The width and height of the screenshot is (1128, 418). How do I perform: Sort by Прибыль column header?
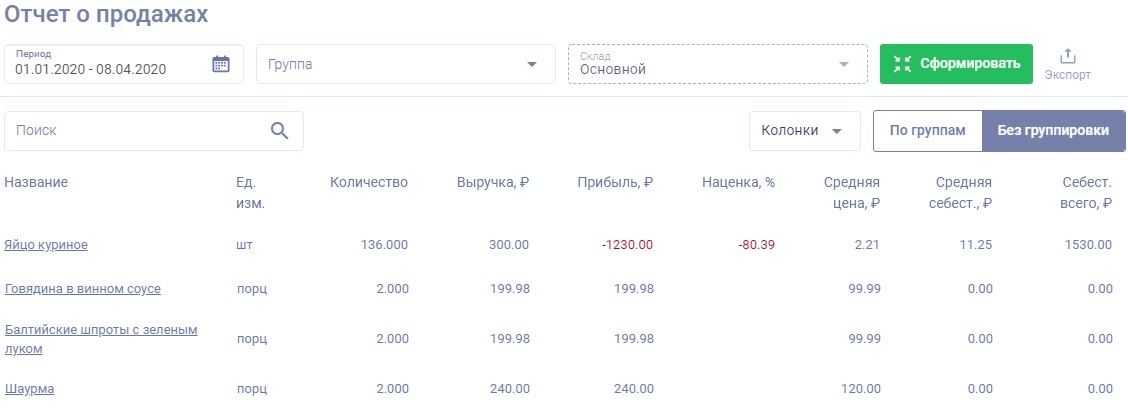pyautogui.click(x=614, y=182)
